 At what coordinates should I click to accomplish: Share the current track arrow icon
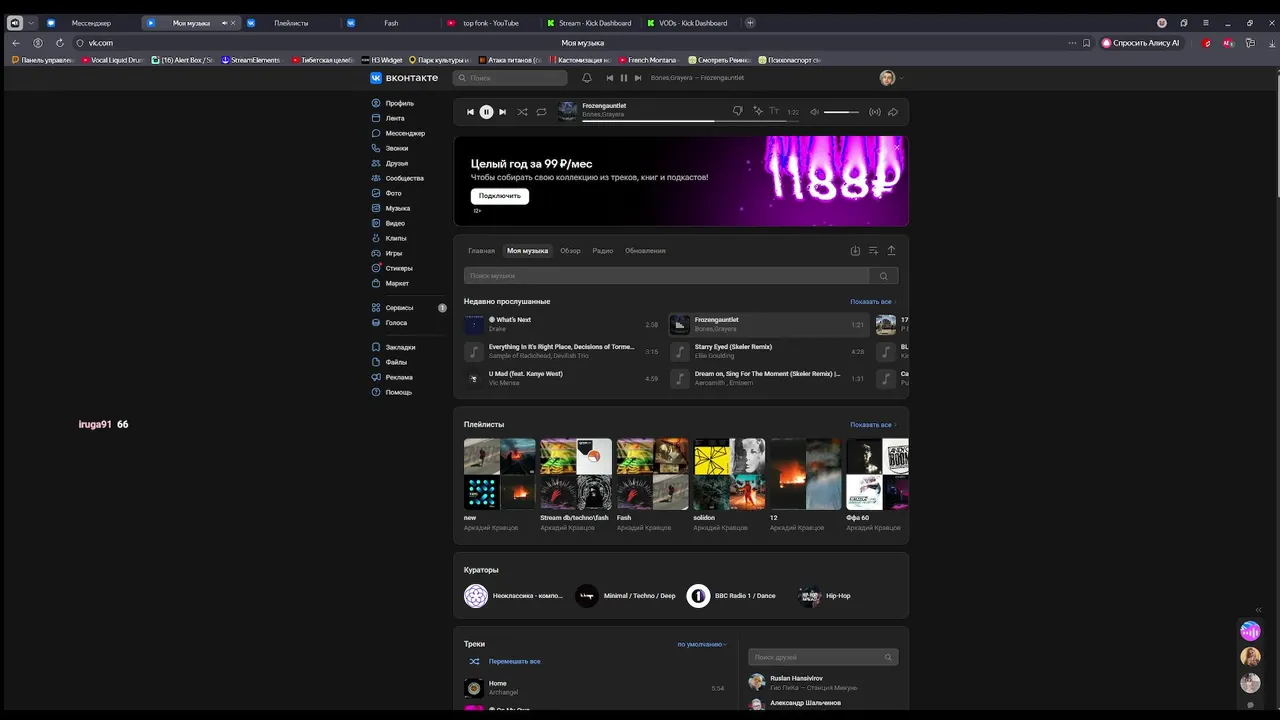click(x=893, y=112)
